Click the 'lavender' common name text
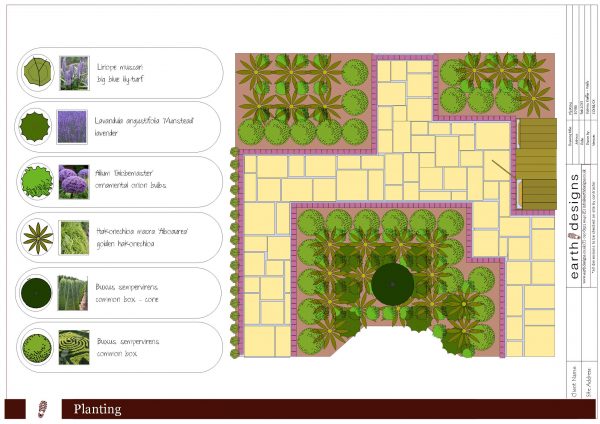The height and width of the screenshot is (424, 600). pyautogui.click(x=106, y=133)
